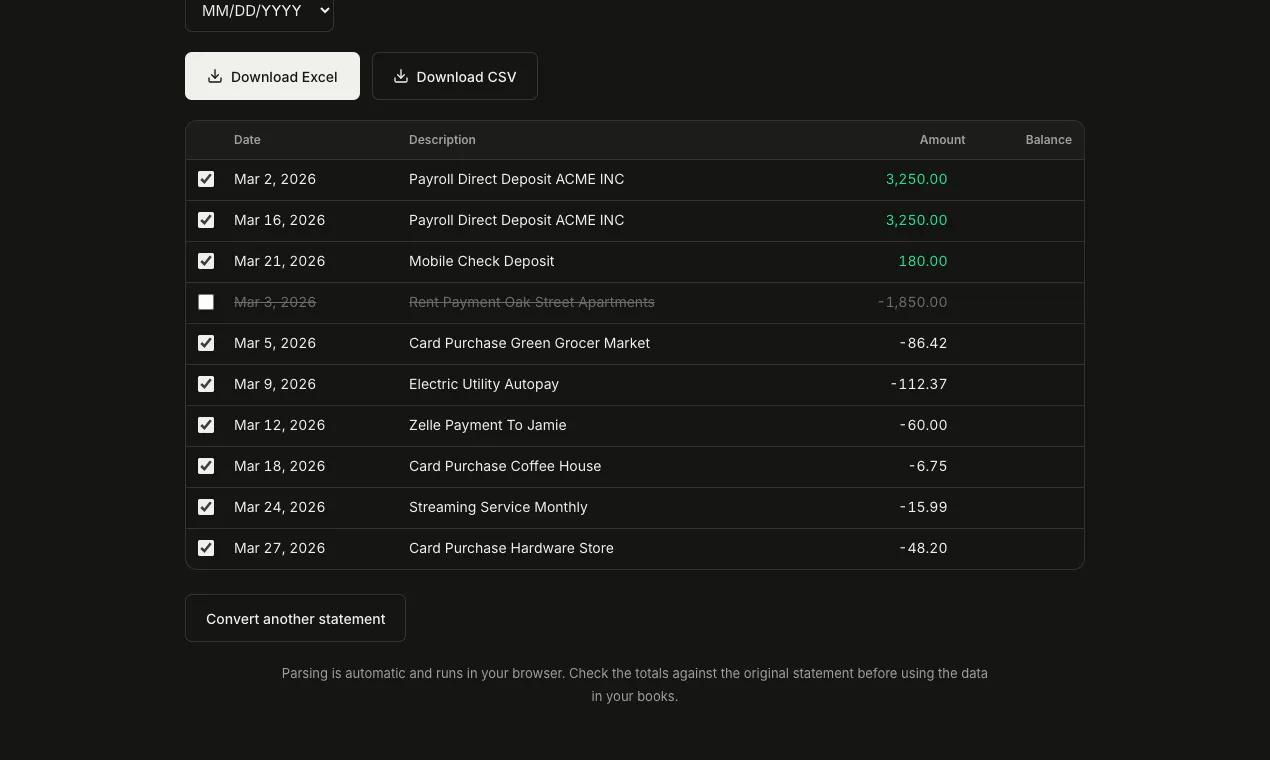Screen dimensions: 1270x760
Task: Click Card Purchase Hardware Store description
Action: tap(511, 548)
